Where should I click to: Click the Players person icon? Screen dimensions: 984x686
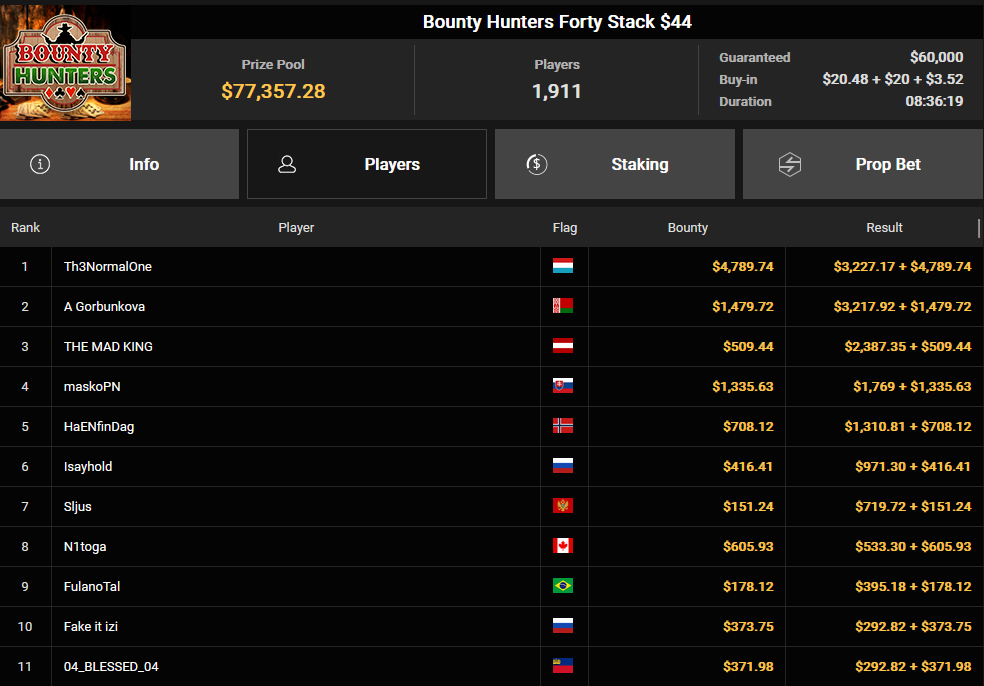coord(287,164)
